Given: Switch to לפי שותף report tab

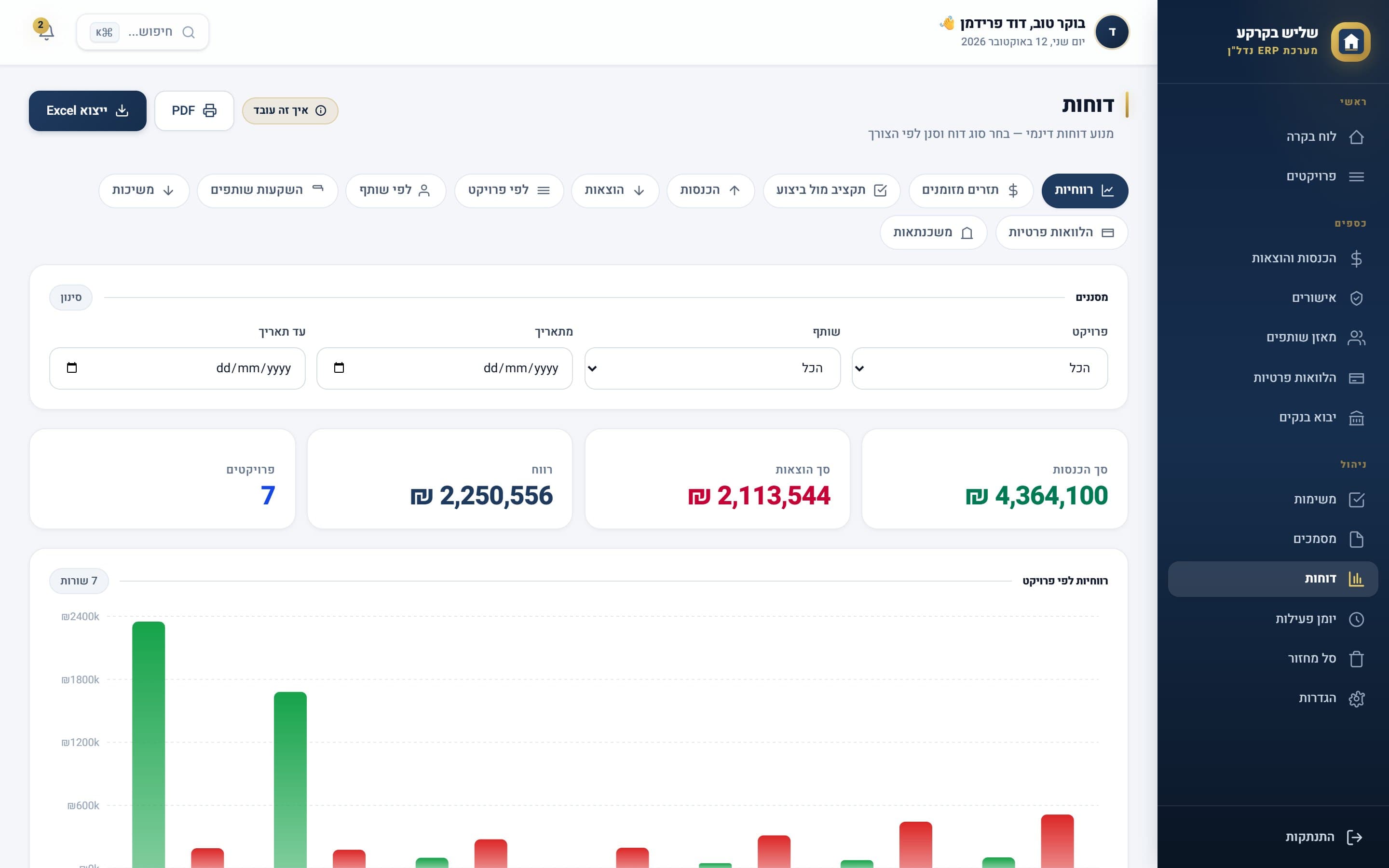Looking at the screenshot, I should (395, 190).
